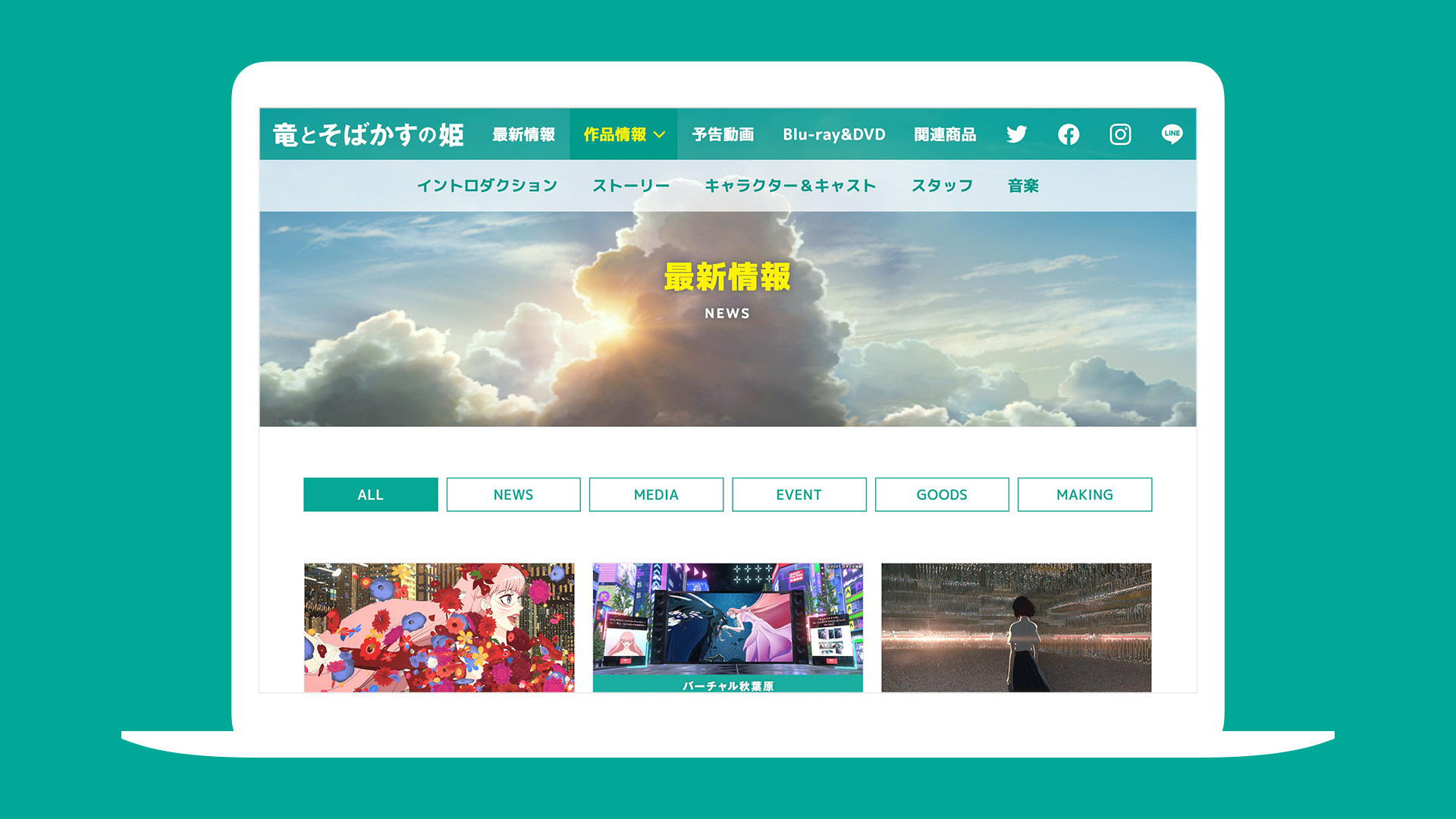Go to 予告動画 in the navigation

coord(723,134)
